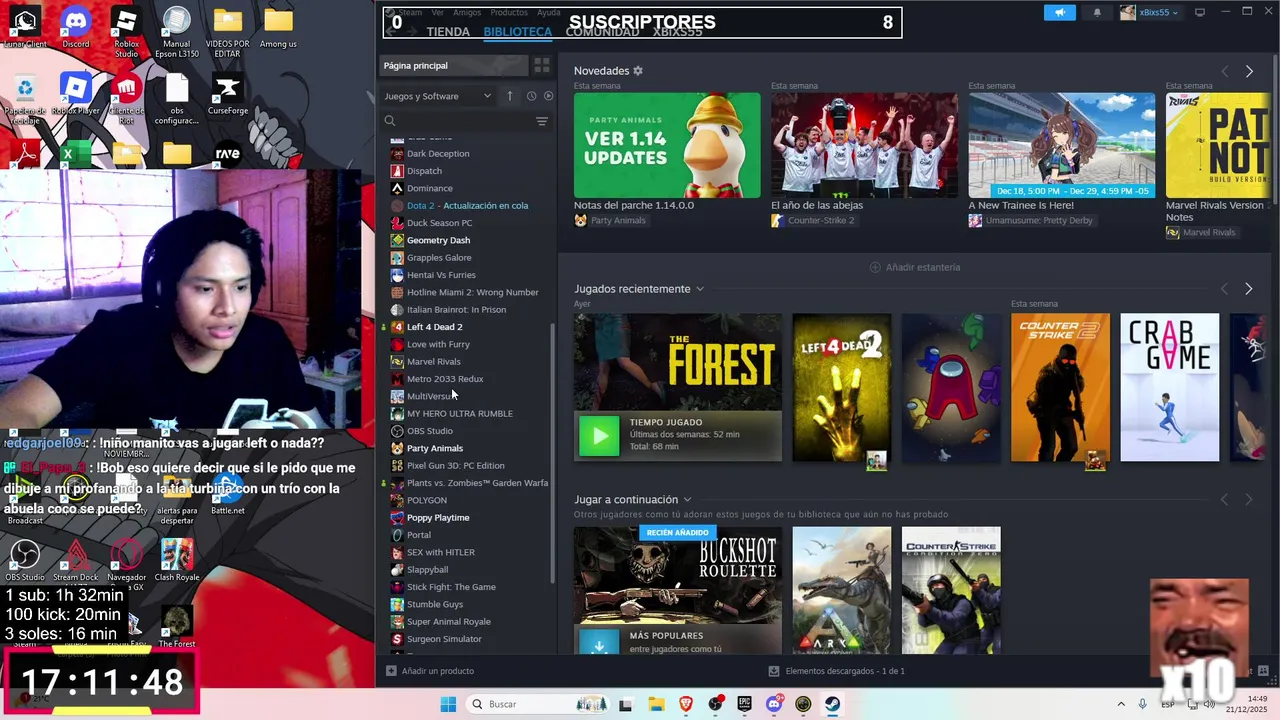This screenshot has height=720, width=1280.
Task: Open Lunar Client desktop shortcut
Action: 25,28
